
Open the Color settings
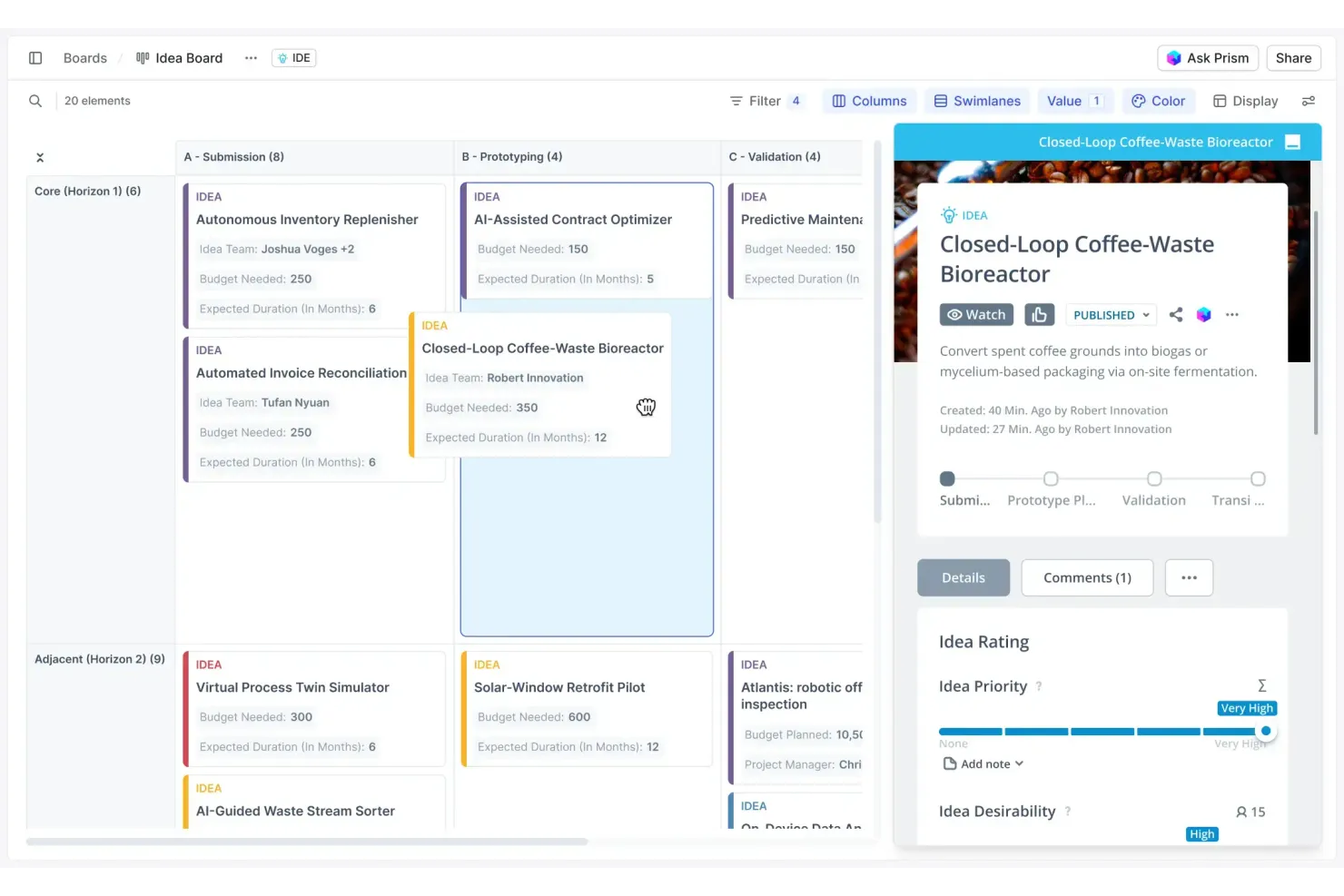tap(1159, 101)
